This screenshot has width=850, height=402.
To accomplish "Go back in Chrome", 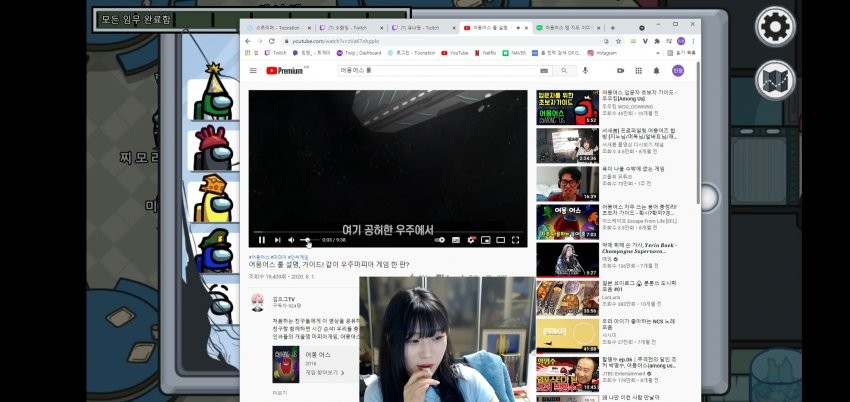I will (x=248, y=41).
